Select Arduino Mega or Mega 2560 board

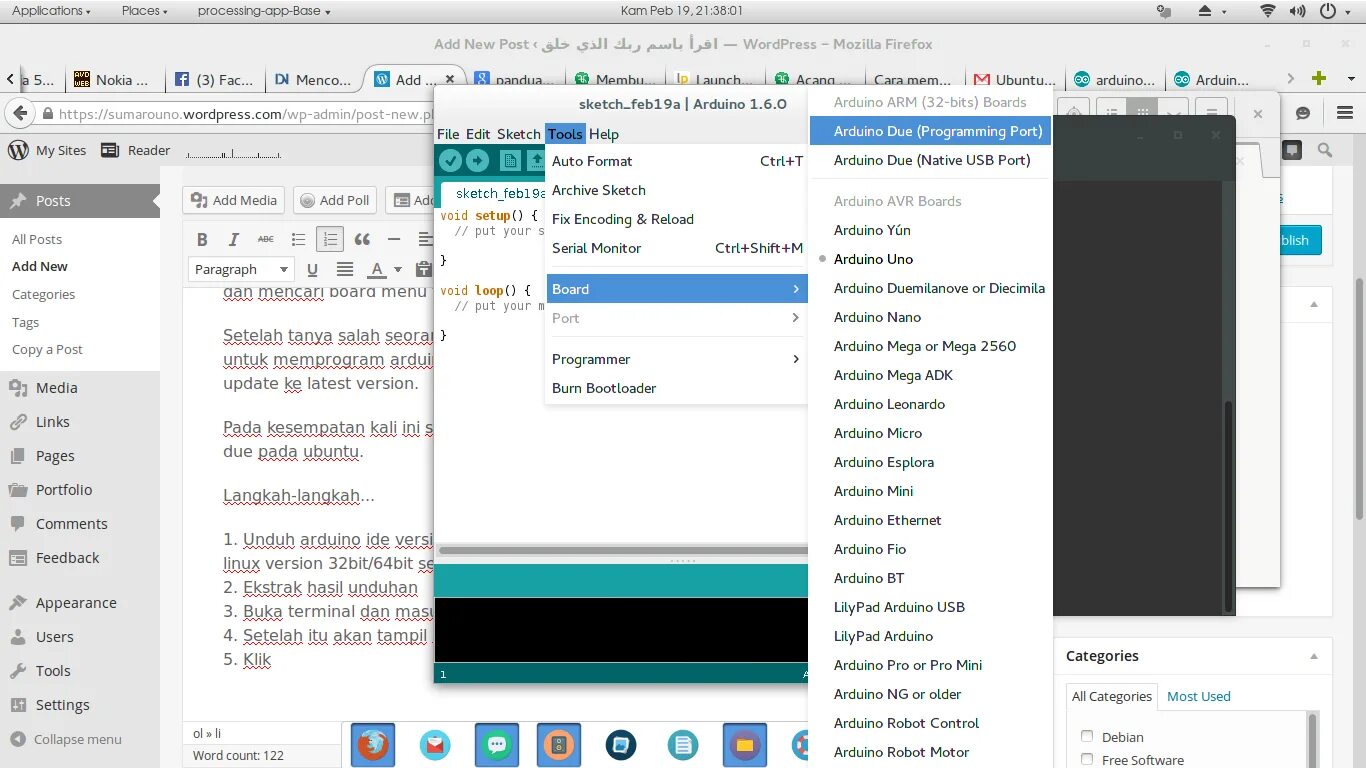(930, 346)
